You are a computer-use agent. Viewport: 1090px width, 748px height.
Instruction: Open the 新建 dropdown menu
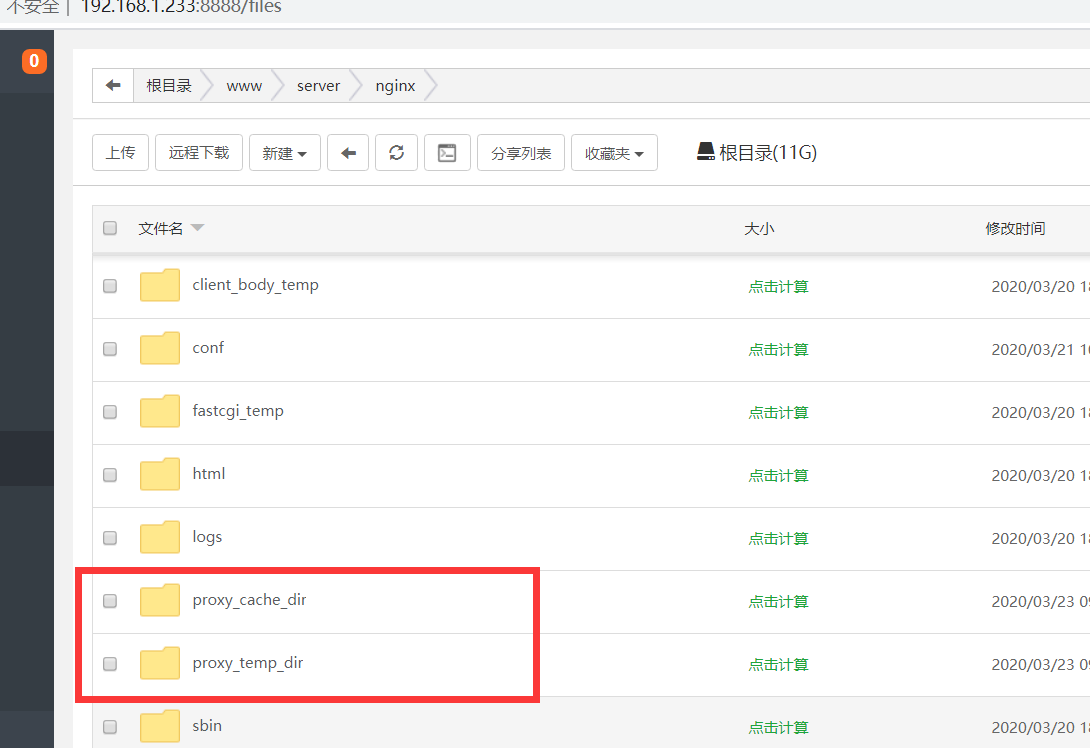pos(284,153)
